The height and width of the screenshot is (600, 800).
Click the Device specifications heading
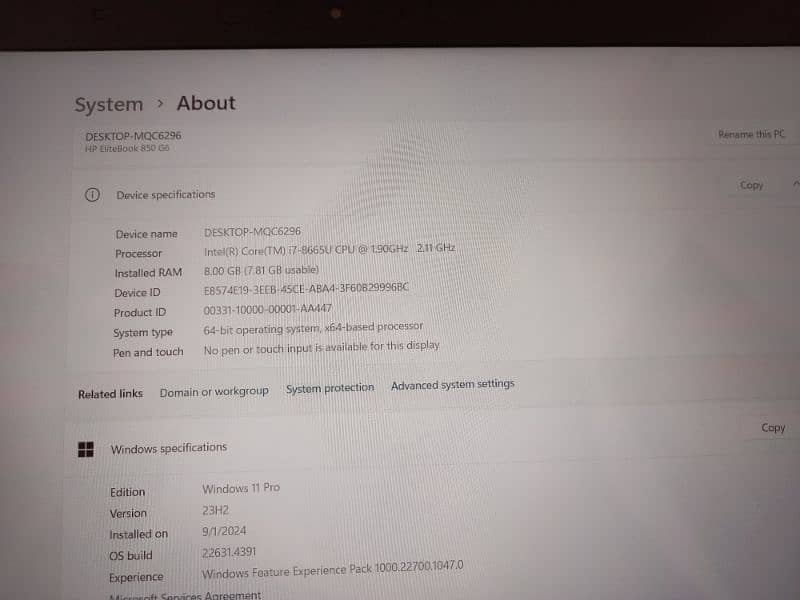click(166, 194)
